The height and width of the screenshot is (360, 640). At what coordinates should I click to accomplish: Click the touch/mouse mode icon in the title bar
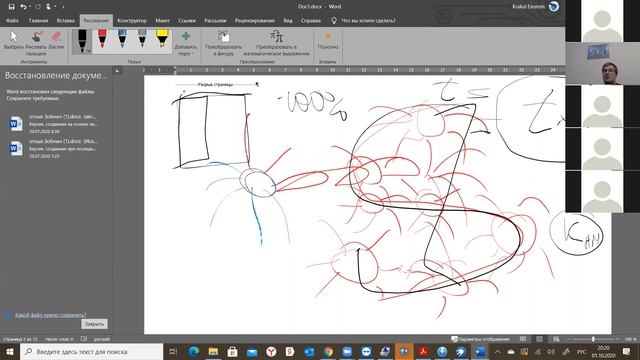pyautogui.click(x=49, y=7)
